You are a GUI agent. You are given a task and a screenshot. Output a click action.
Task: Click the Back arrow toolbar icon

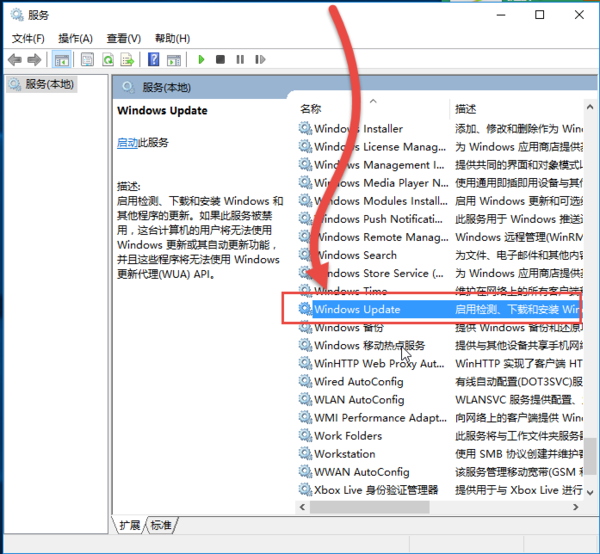pyautogui.click(x=15, y=60)
